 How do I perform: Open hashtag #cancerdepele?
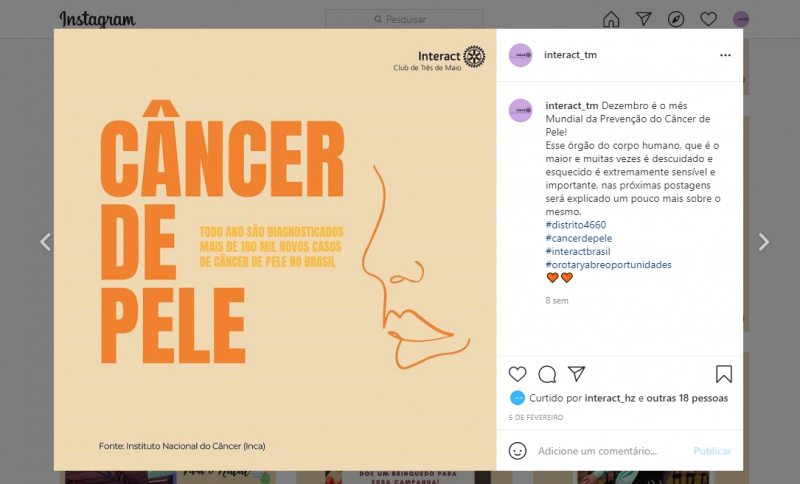(x=579, y=238)
